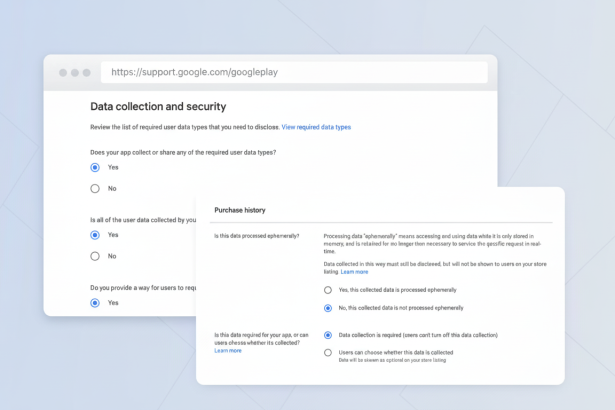Click 'Does your app collect or share' question text
615x410 pixels.
click(x=183, y=152)
